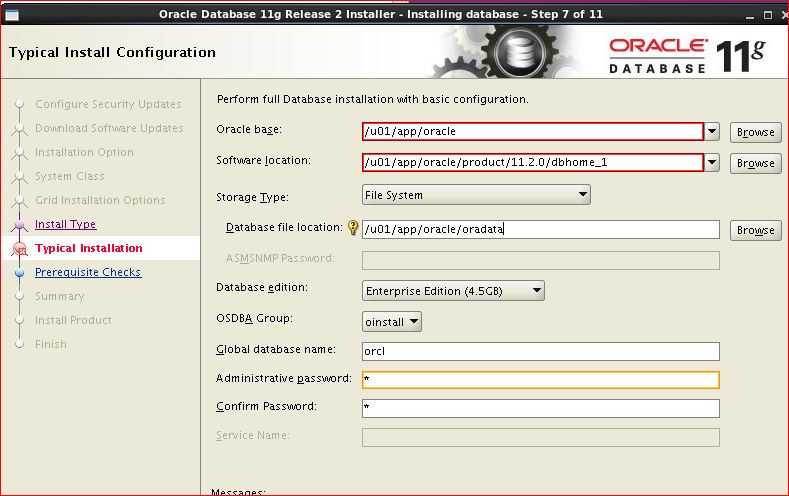Viewport: 789px width, 496px height.
Task: Maximize the Oracle installer window
Action: pyautogui.click(x=768, y=16)
